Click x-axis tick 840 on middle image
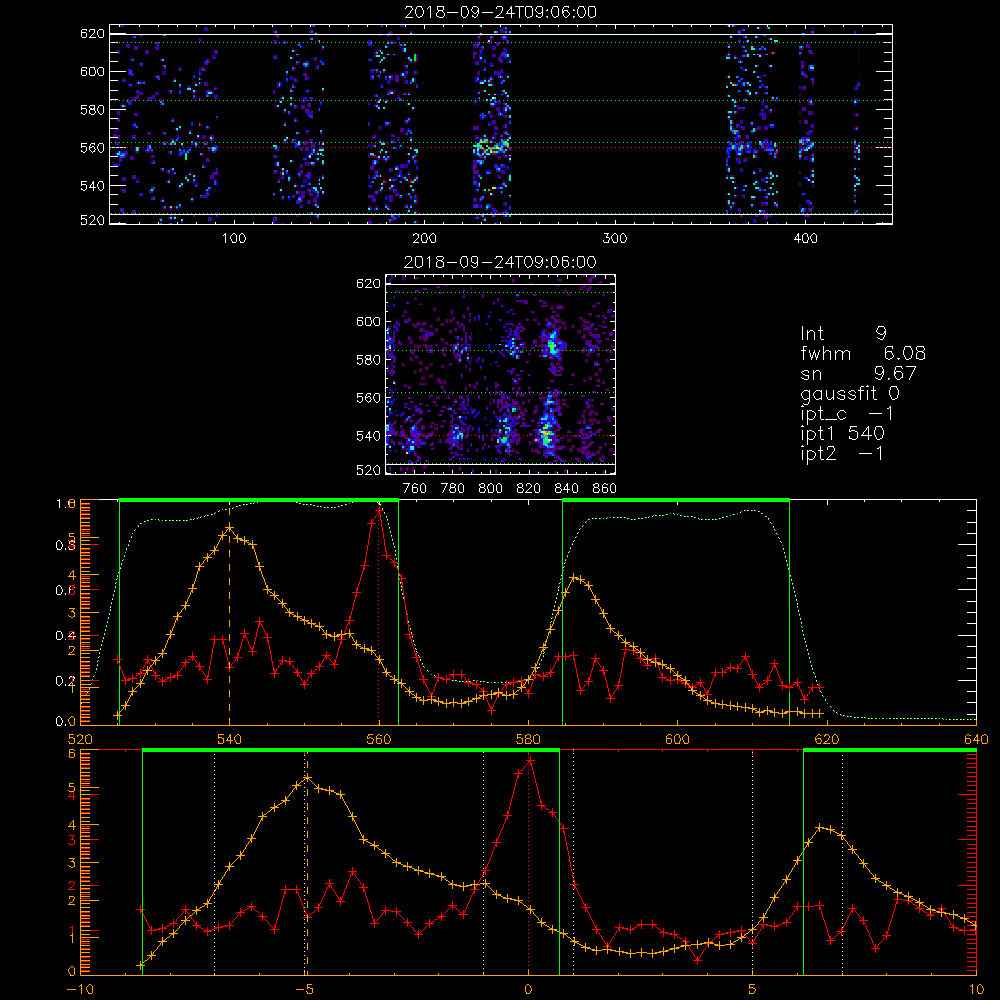1000x1000 pixels. 566,489
